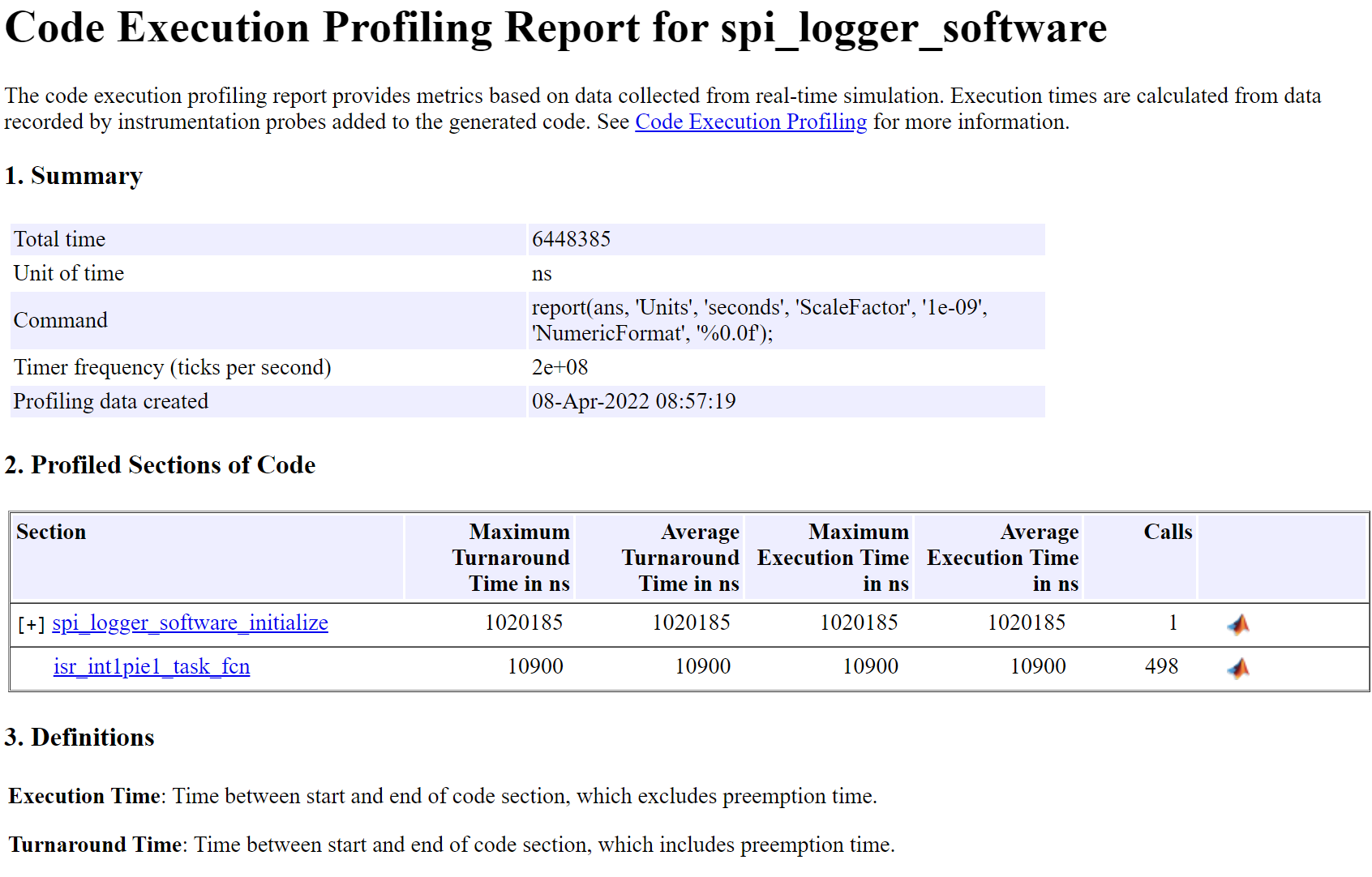Click the report command text in Summary
The width and height of the screenshot is (1372, 877).
[x=759, y=320]
